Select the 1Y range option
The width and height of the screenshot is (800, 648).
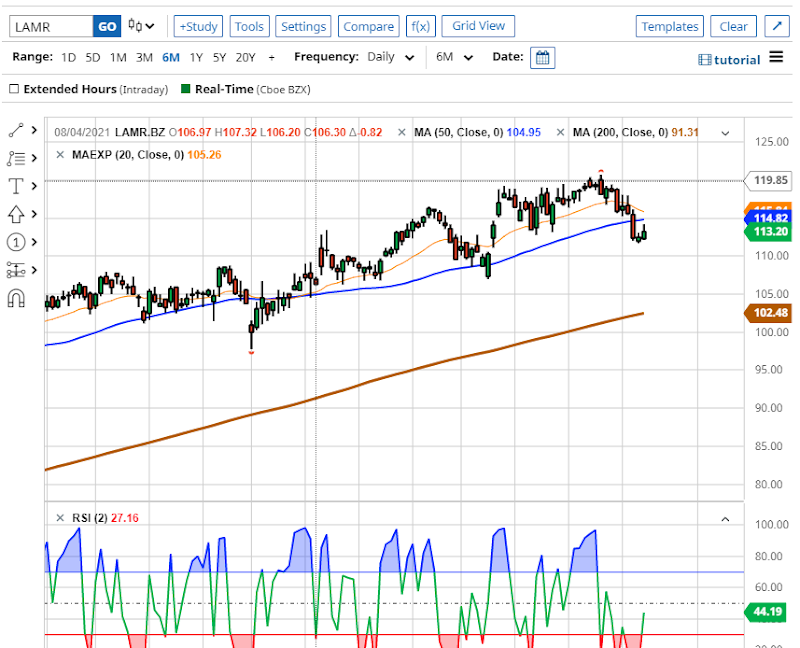coord(196,58)
